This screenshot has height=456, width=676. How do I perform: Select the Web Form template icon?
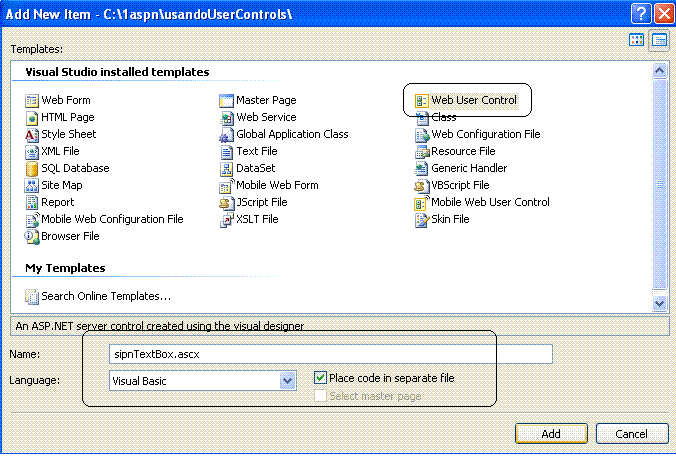pos(31,101)
